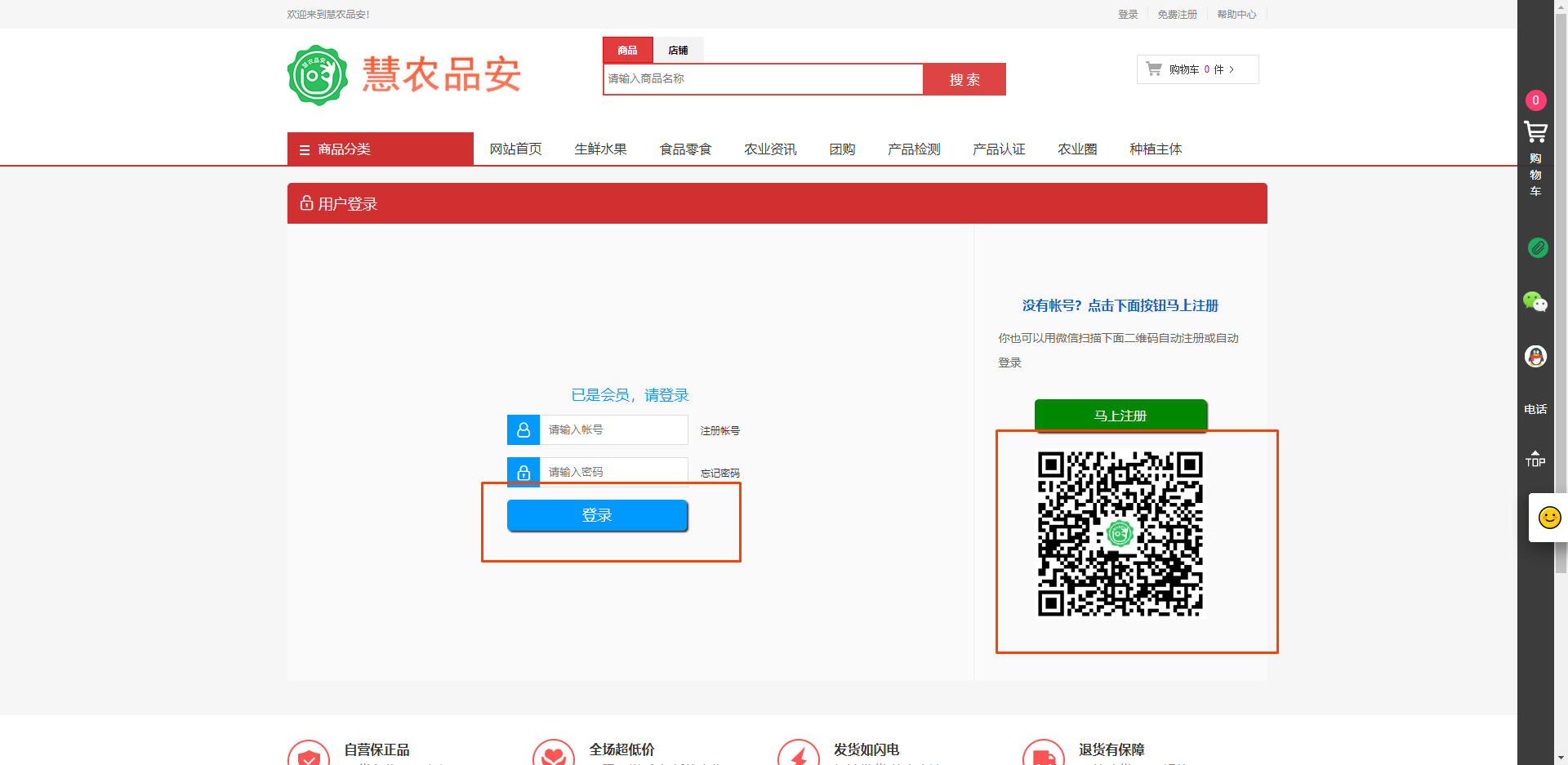Click the green 马上注册 button
The image size is (1568, 765).
click(x=1120, y=416)
